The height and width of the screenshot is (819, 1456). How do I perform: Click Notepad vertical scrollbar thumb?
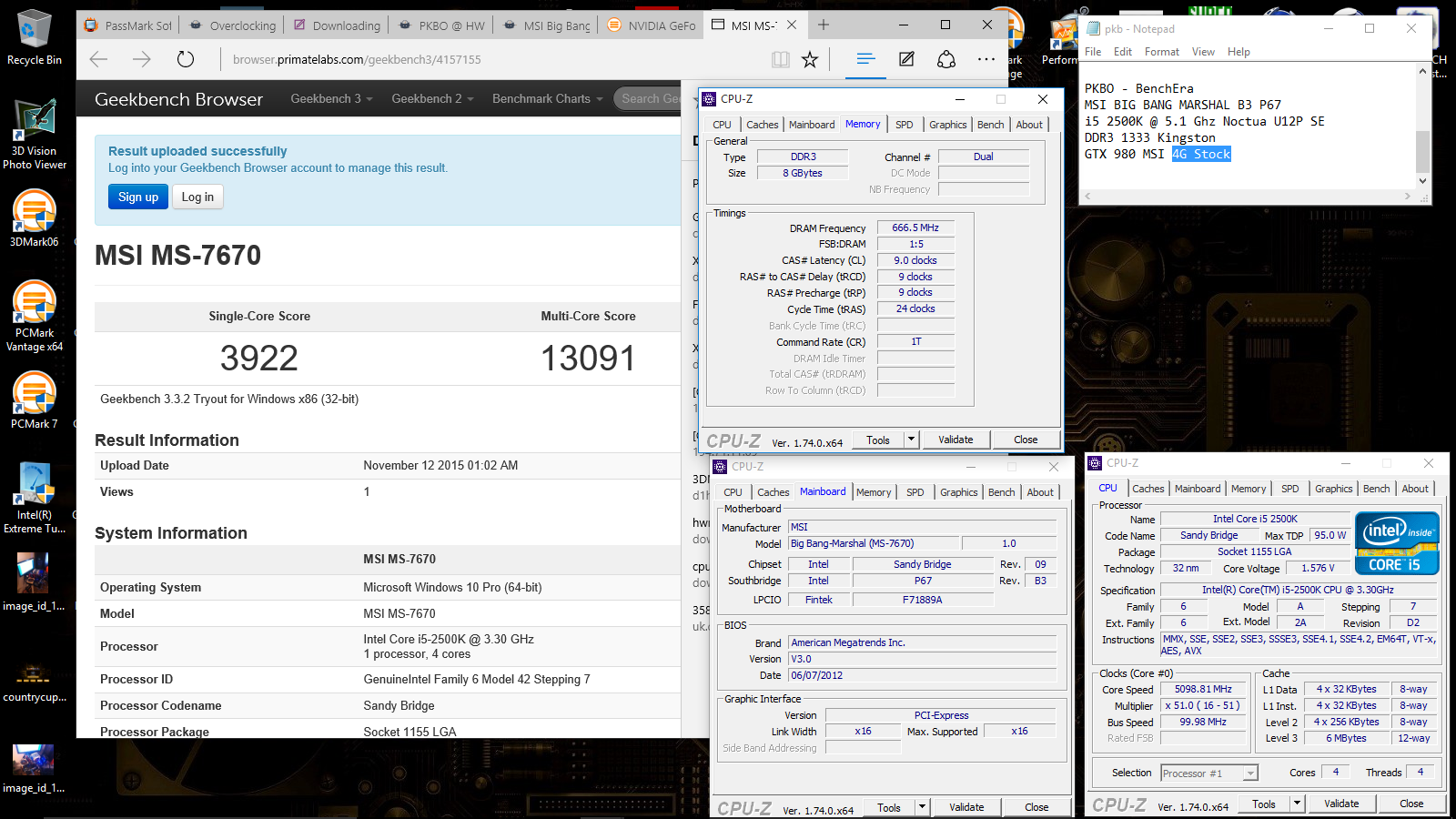click(1423, 151)
